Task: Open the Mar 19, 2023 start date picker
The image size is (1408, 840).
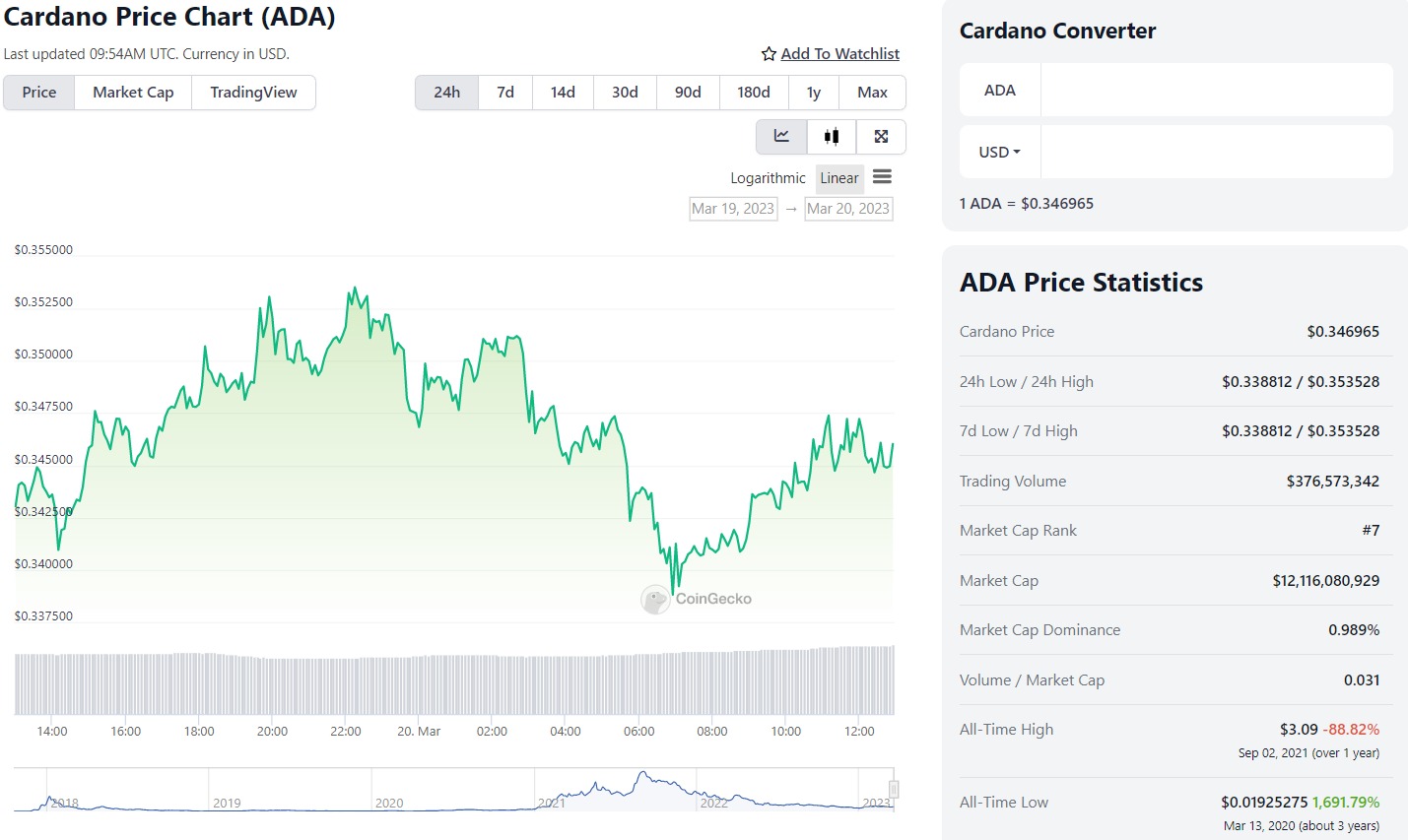Action: point(733,209)
